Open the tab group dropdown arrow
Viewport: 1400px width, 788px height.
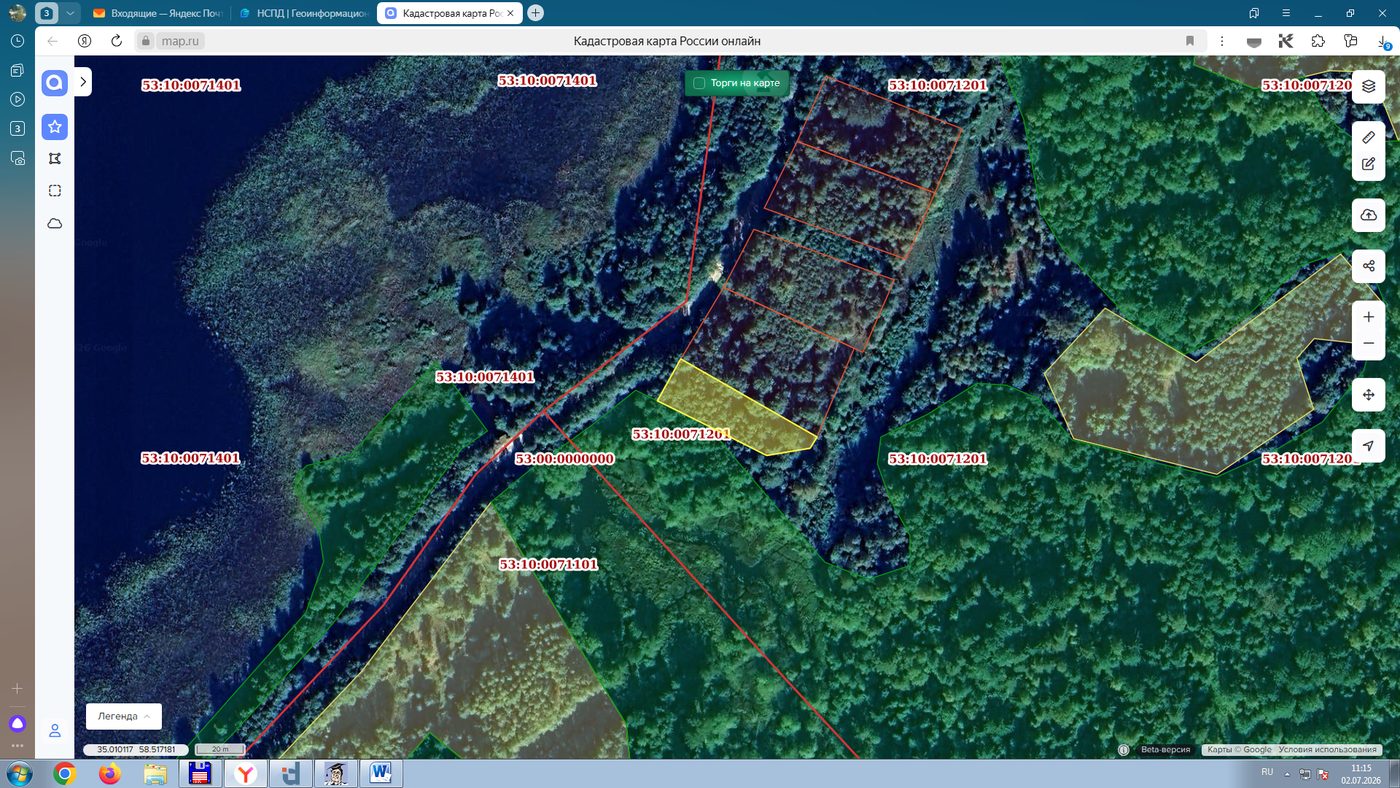(70, 13)
